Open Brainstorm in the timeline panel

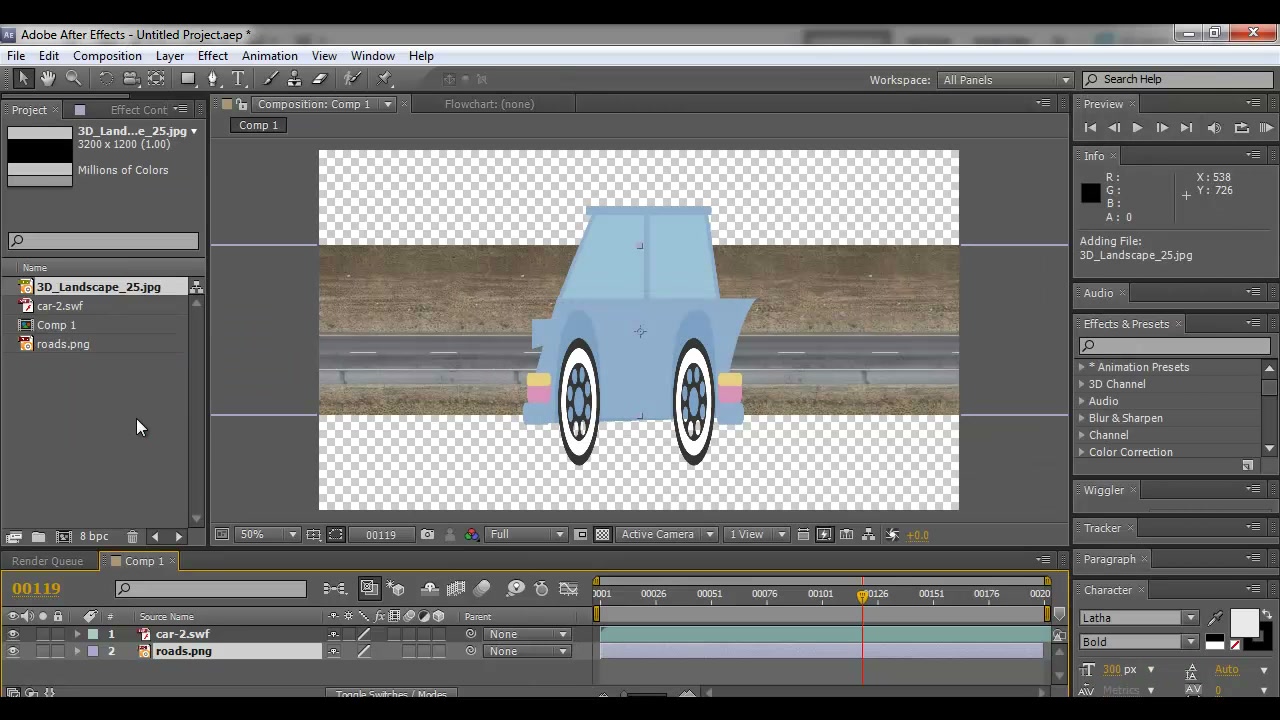(516, 589)
